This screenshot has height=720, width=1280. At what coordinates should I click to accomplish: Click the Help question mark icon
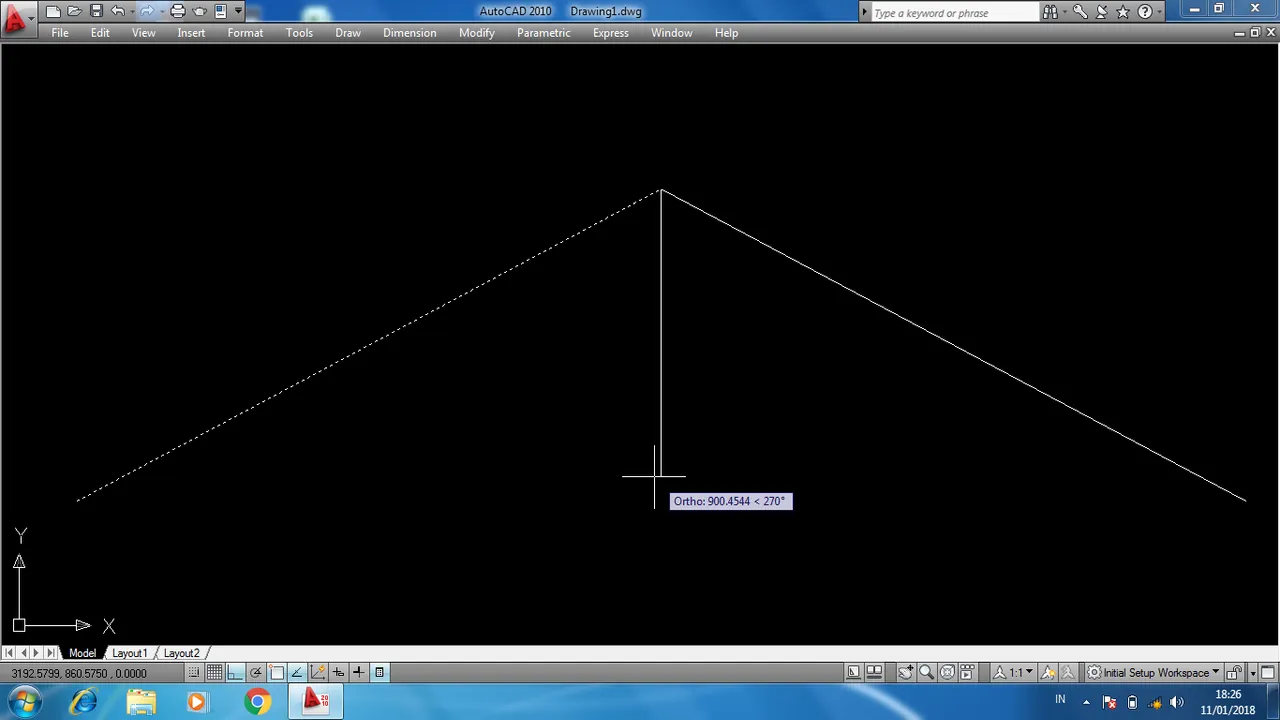1145,12
